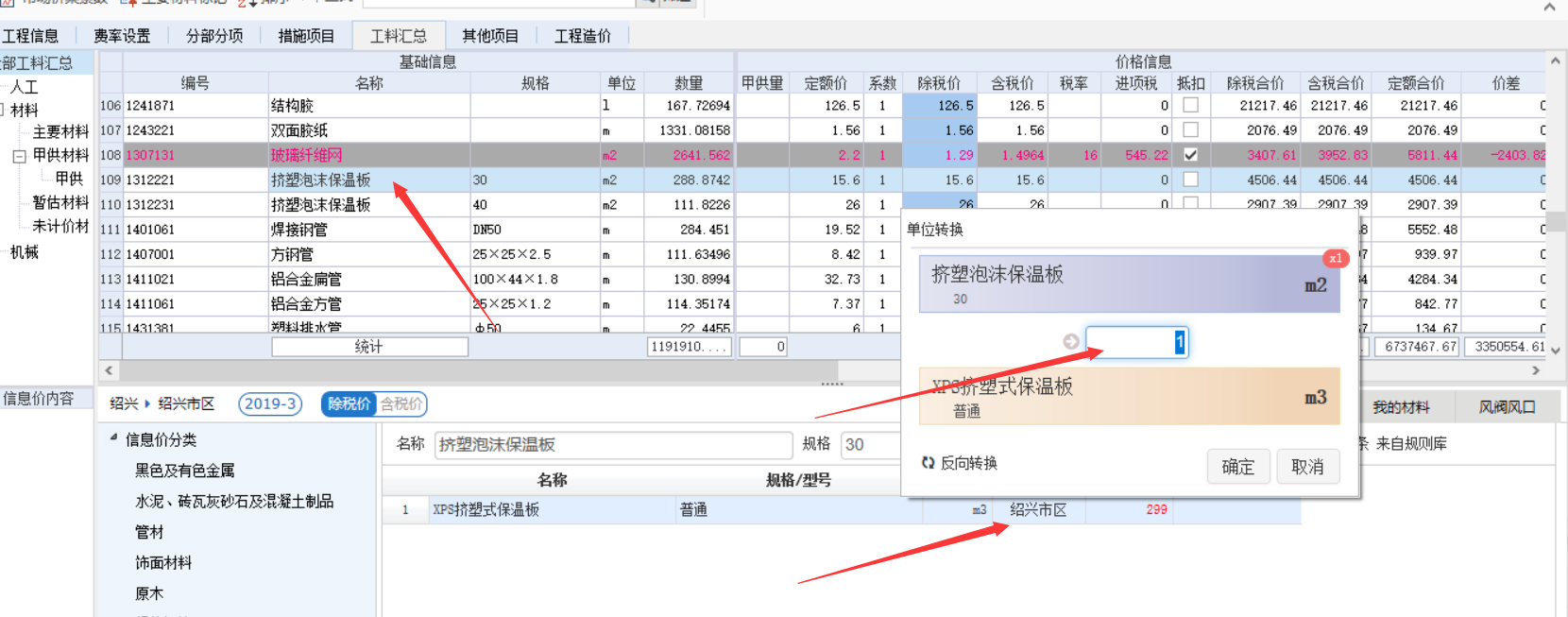Click the horizontal scrollbar right arrow
1568x617 pixels.
pyautogui.click(x=1536, y=370)
